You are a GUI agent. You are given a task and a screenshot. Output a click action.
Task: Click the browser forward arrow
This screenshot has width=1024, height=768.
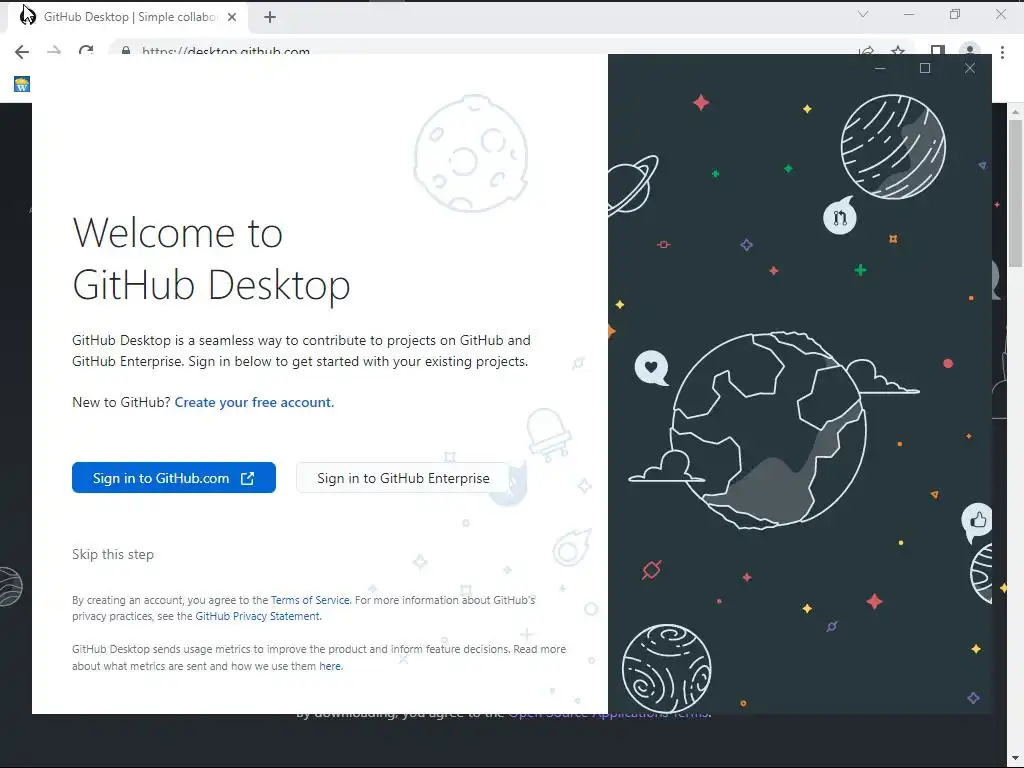coord(54,51)
